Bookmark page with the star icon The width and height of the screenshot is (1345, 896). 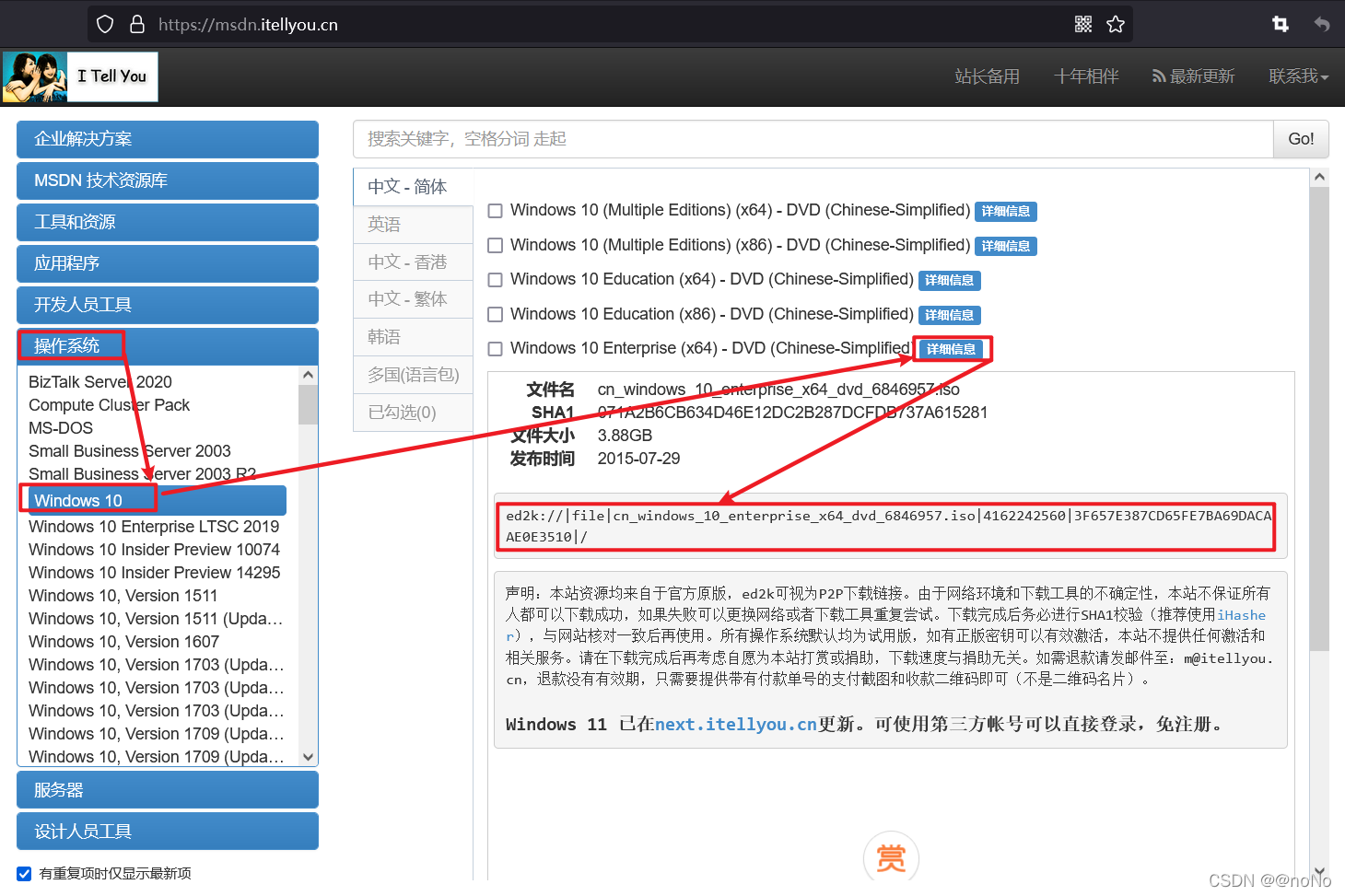[1116, 24]
